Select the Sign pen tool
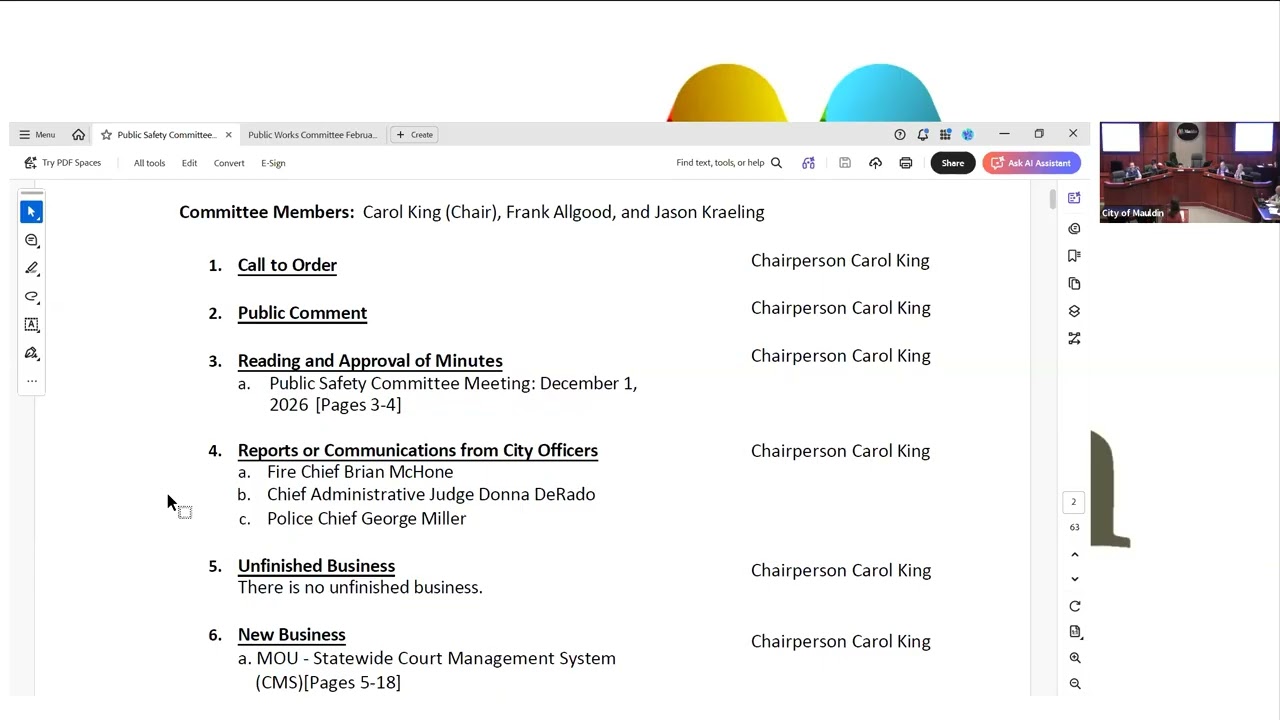This screenshot has width=1280, height=720. click(x=32, y=353)
